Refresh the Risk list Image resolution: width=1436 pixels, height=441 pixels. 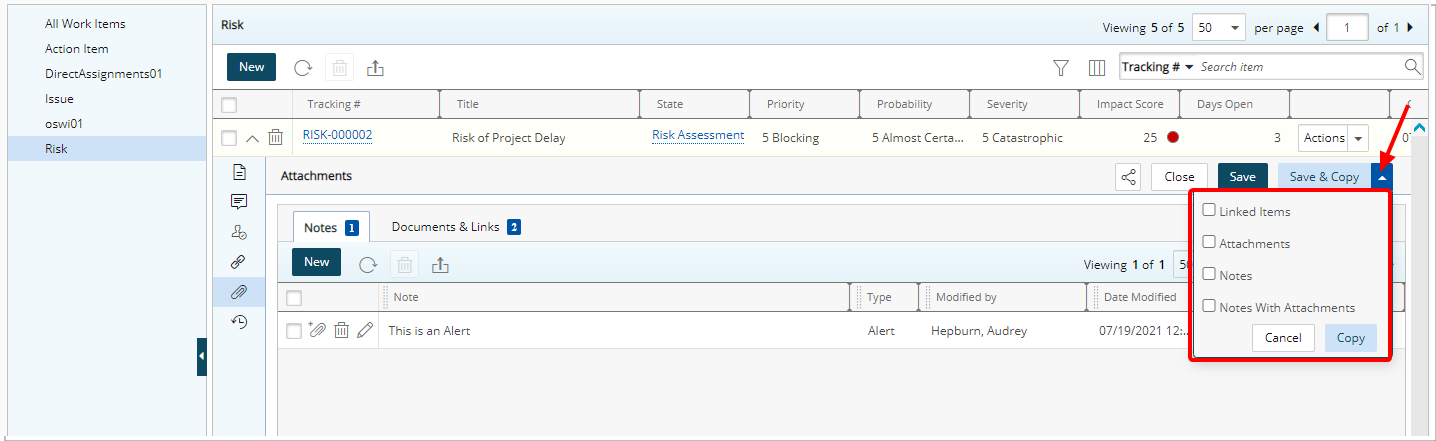tap(302, 68)
